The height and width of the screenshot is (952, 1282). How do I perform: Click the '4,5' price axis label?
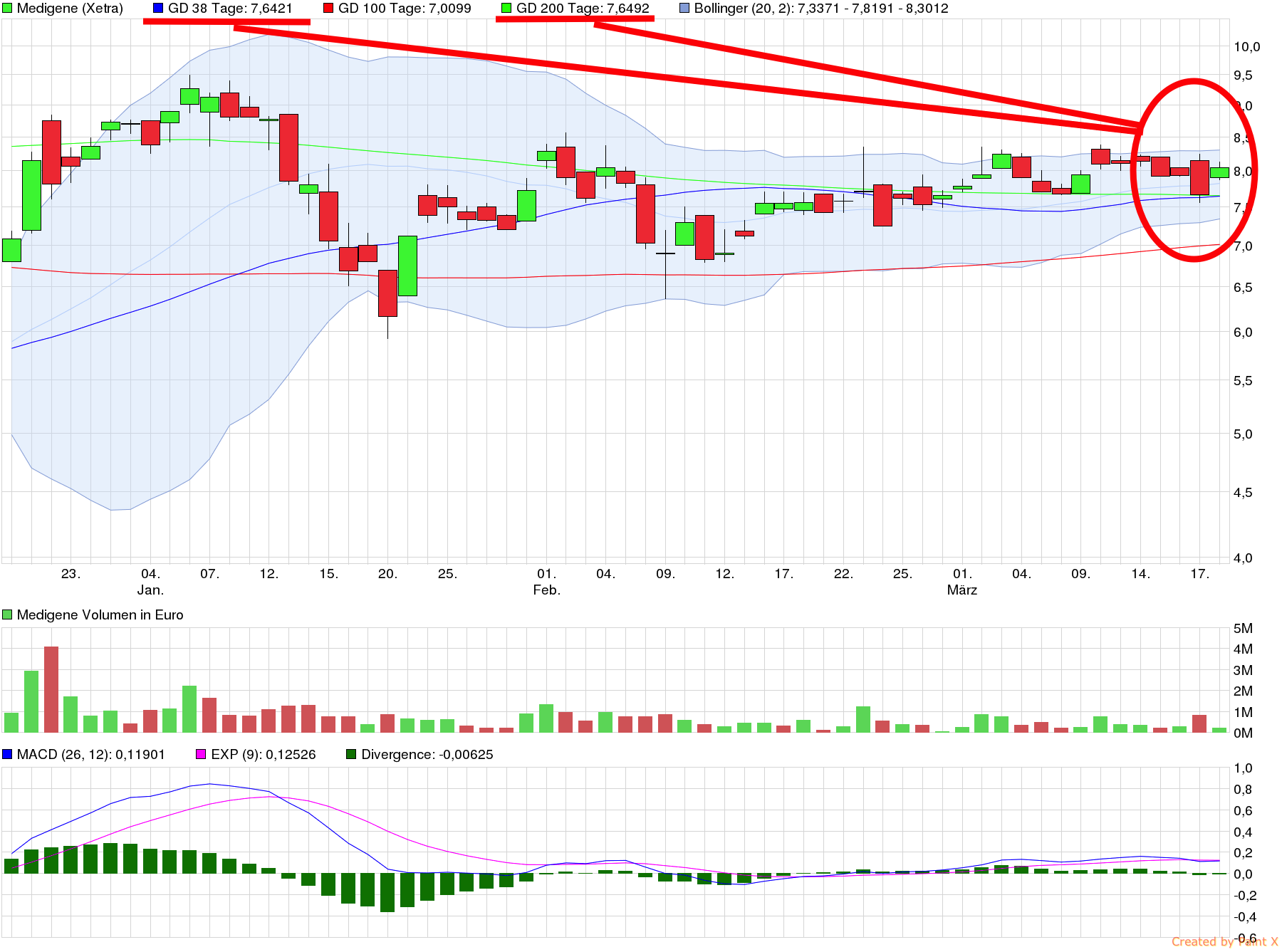coord(1243,493)
